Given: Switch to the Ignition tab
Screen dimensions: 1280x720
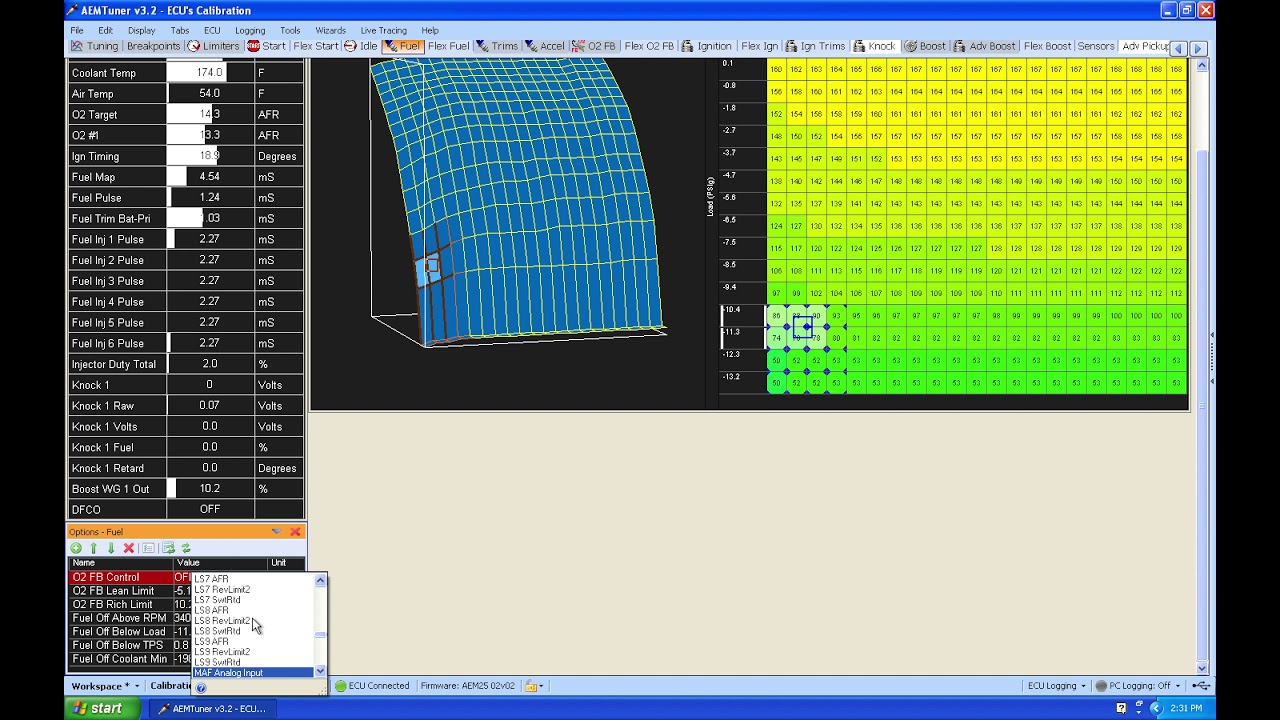Looking at the screenshot, I should click(706, 46).
